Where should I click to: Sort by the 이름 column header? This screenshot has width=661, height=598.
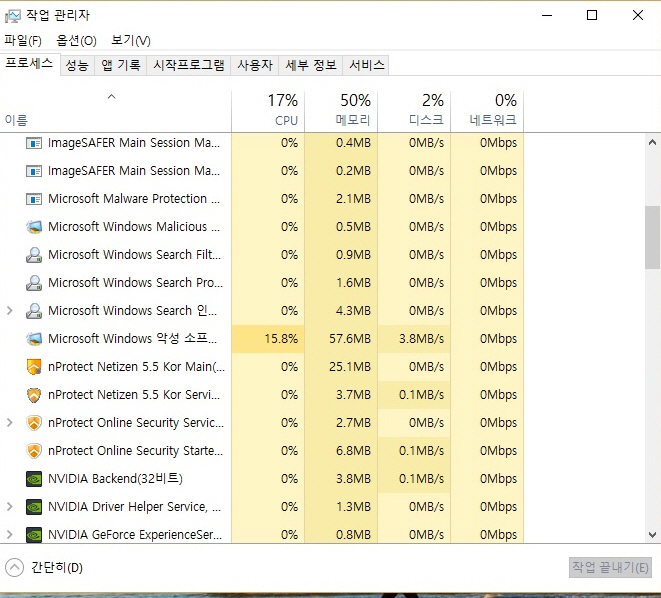pos(116,111)
